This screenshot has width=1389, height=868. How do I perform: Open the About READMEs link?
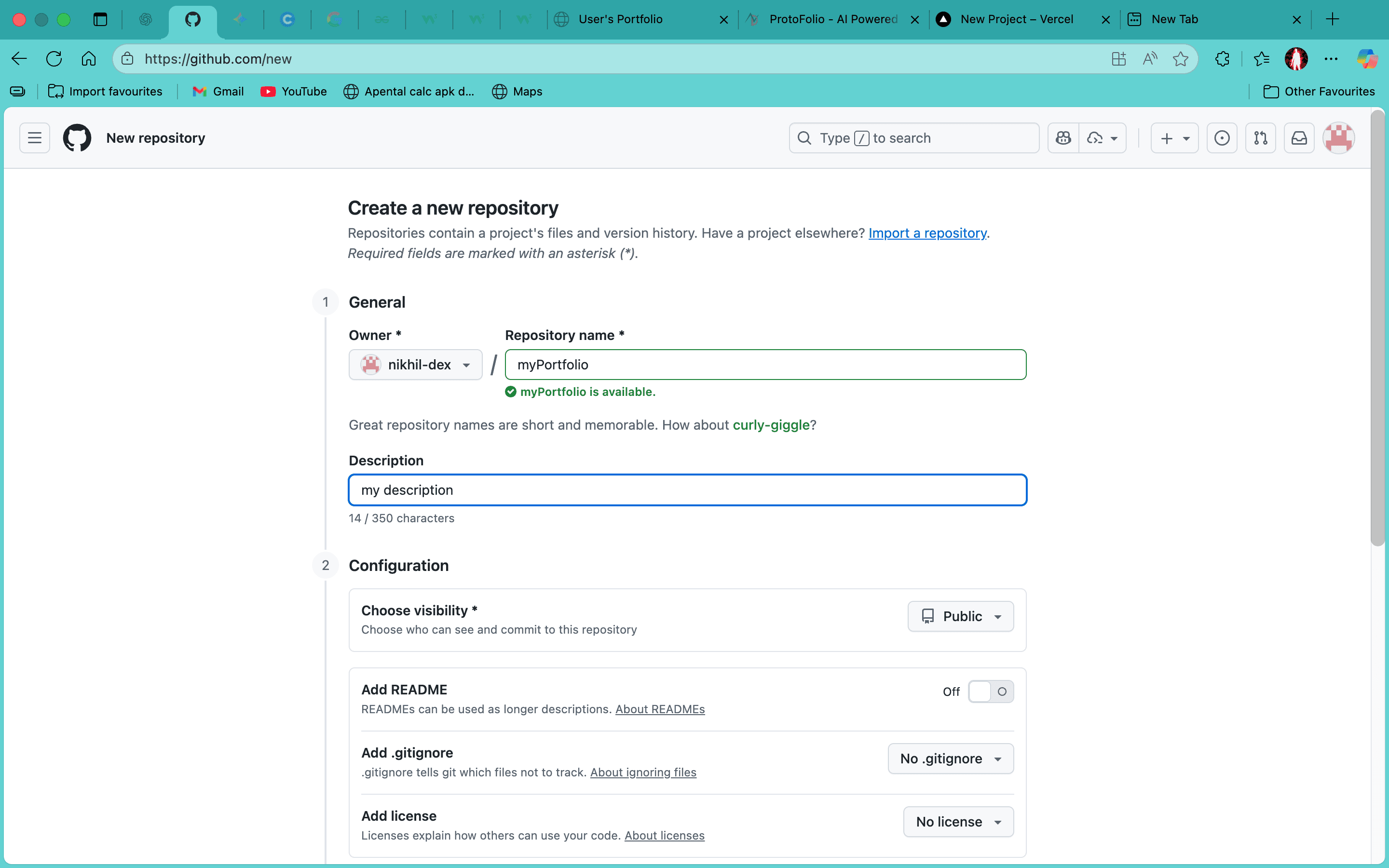coord(660,709)
